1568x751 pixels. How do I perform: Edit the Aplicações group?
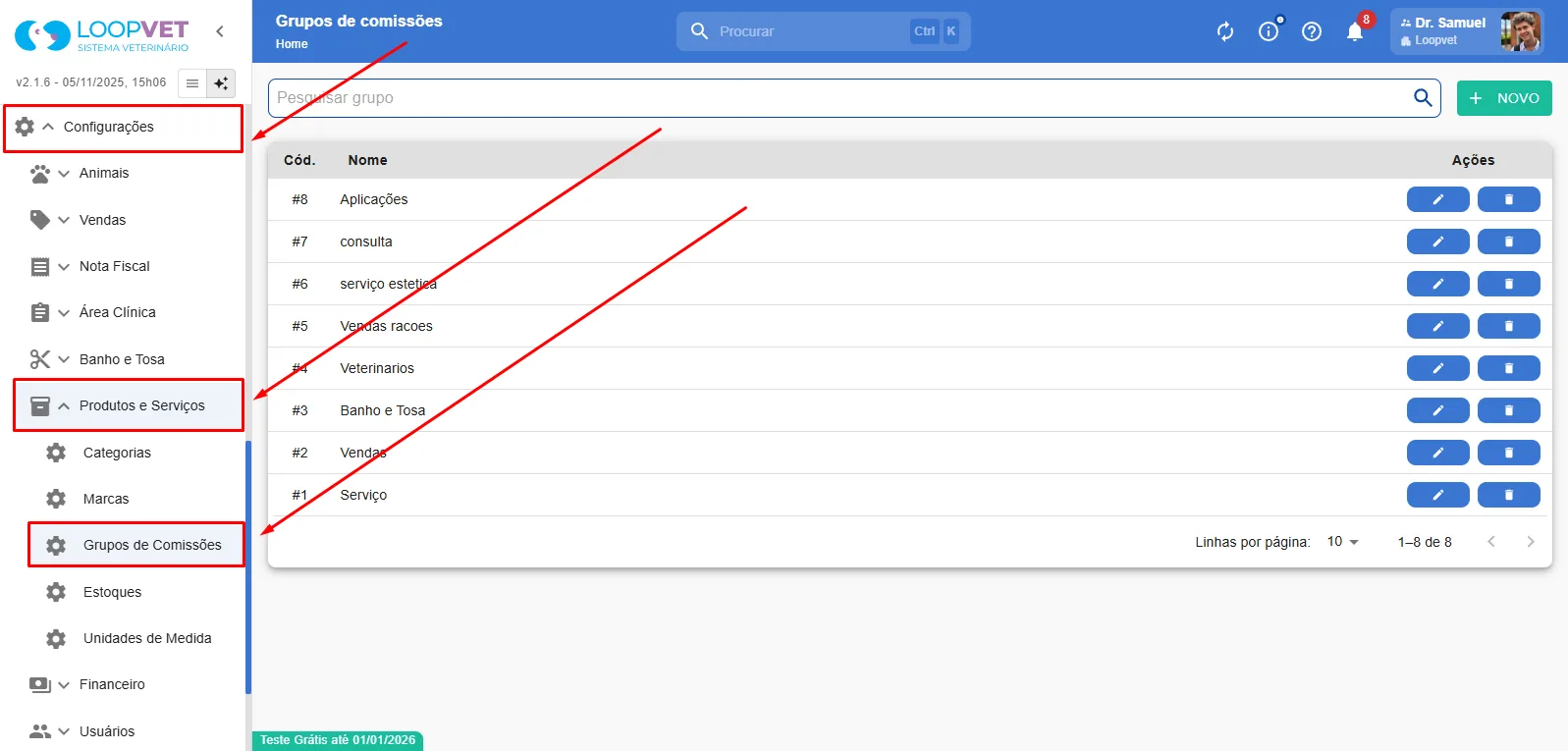tap(1437, 199)
